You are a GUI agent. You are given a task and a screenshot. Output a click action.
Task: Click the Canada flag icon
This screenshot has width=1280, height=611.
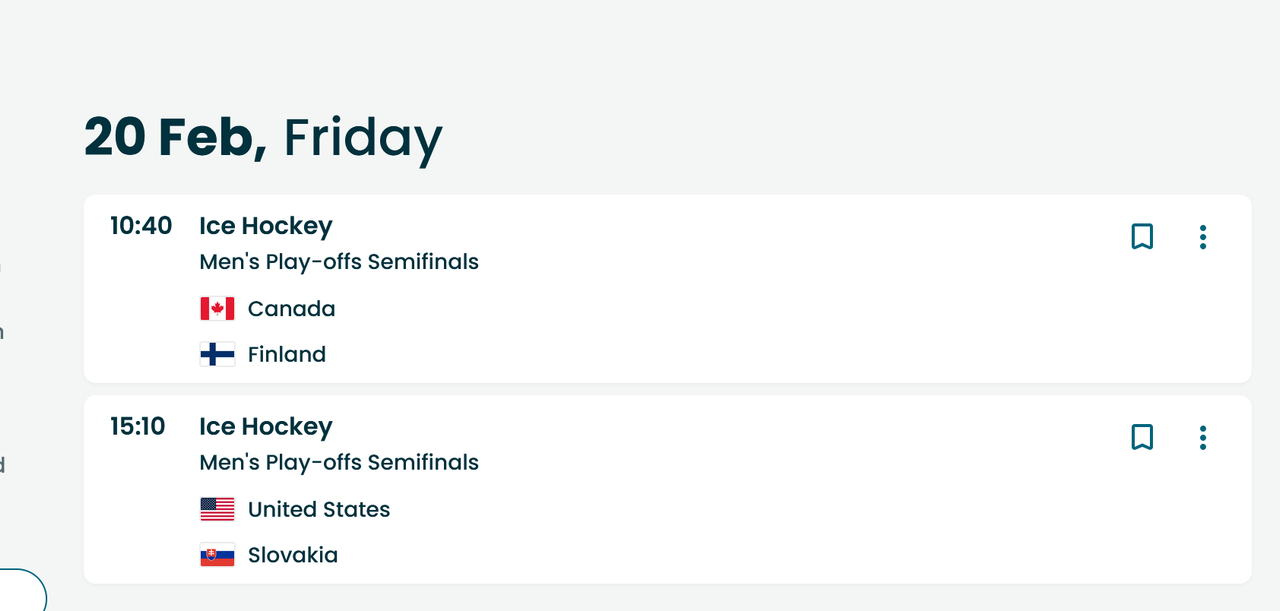pyautogui.click(x=217, y=309)
